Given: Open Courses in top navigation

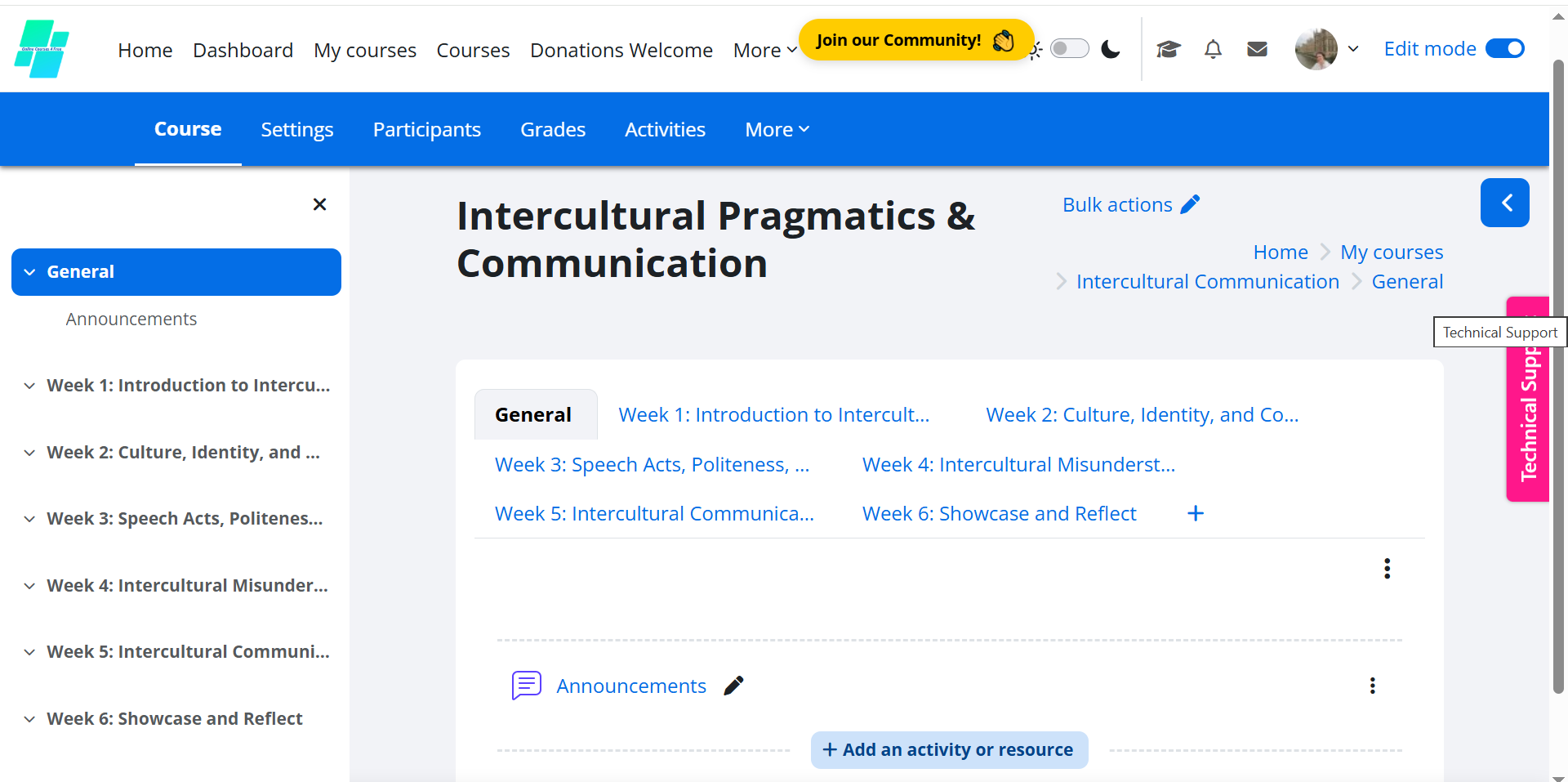Looking at the screenshot, I should coord(473,51).
